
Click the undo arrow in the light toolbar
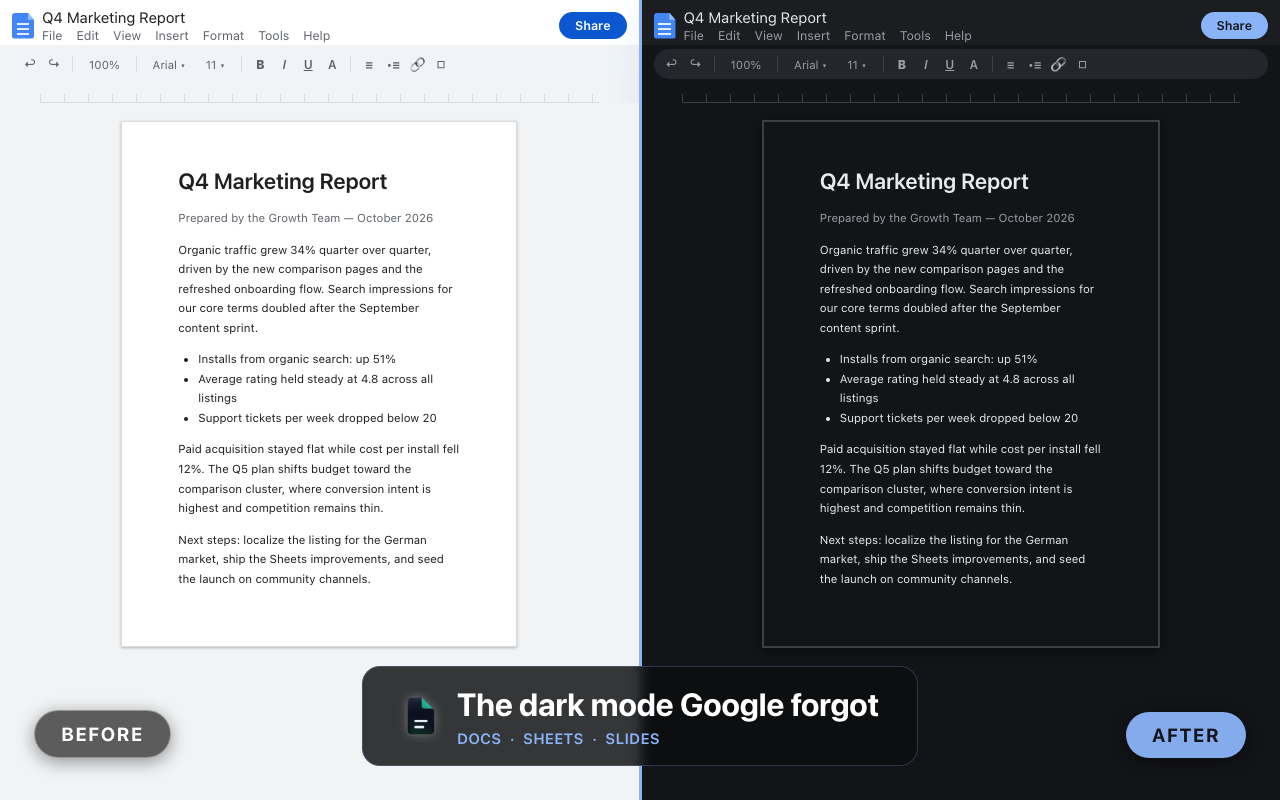click(x=30, y=64)
